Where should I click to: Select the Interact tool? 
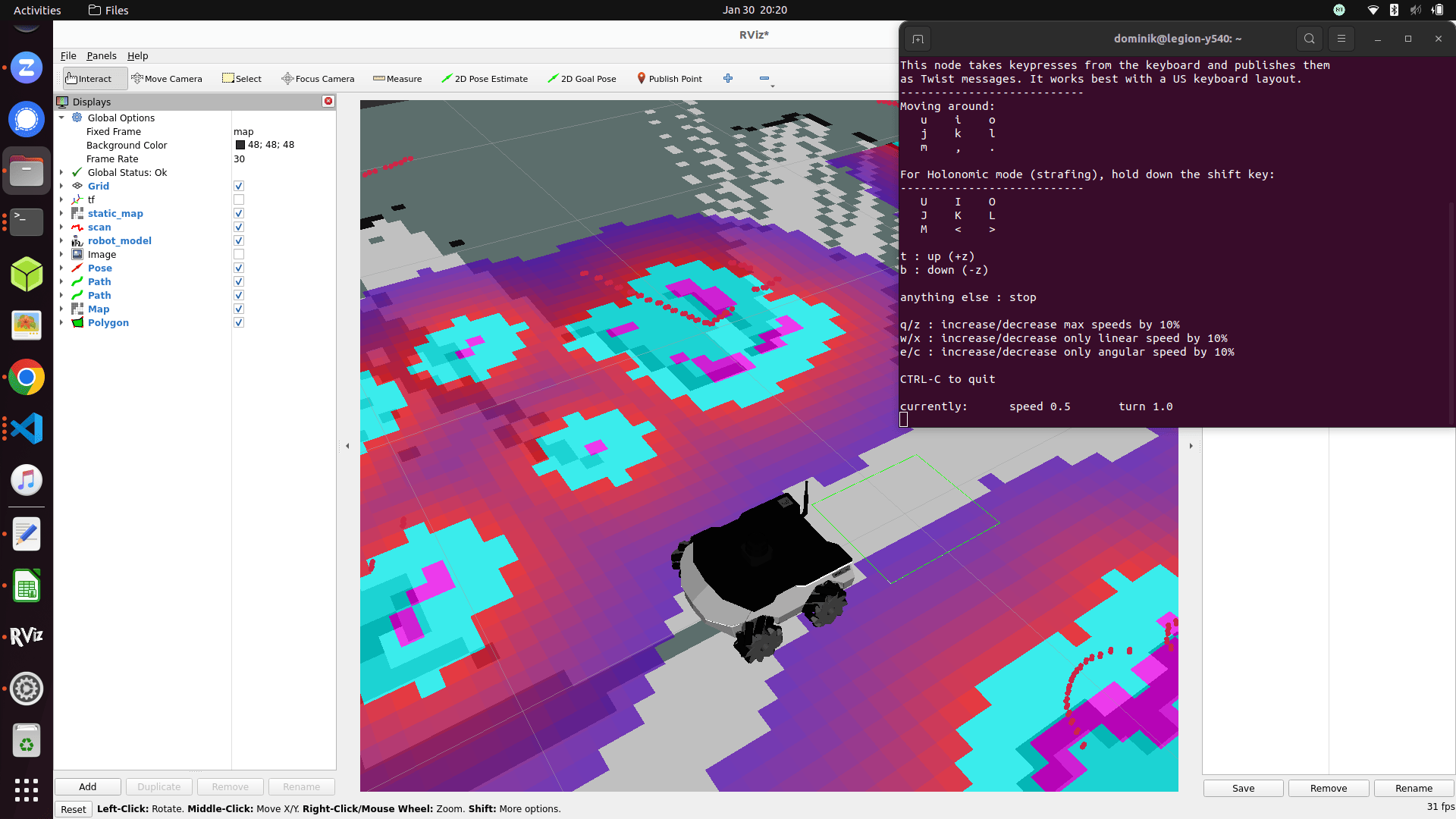tap(95, 79)
